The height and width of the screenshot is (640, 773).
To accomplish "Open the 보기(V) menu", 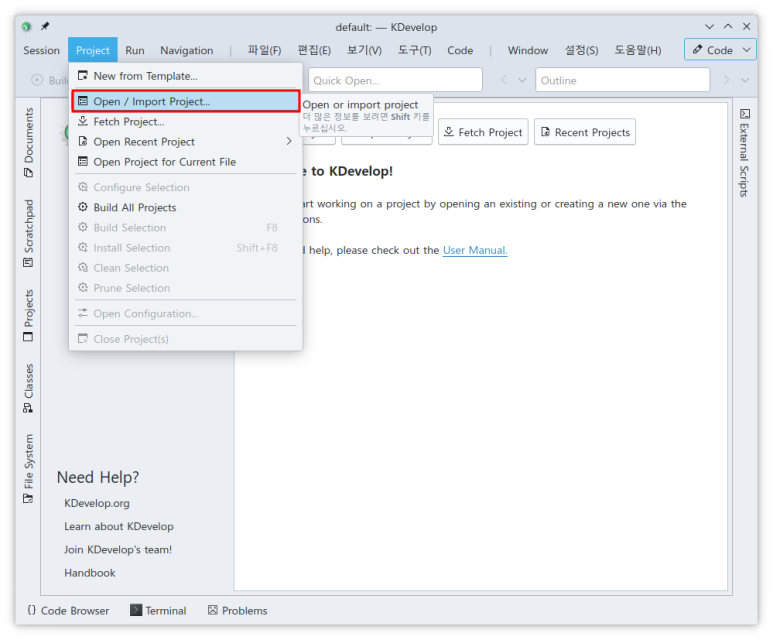I will click(x=364, y=50).
